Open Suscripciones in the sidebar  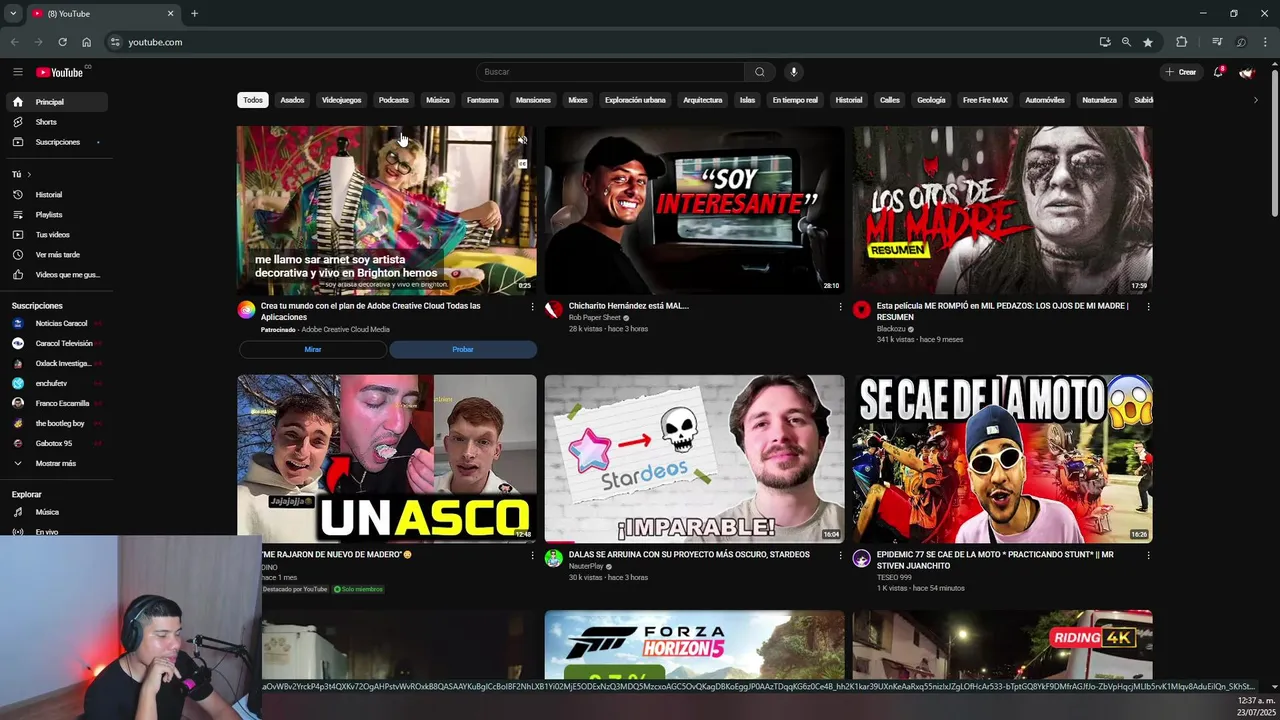[56, 142]
